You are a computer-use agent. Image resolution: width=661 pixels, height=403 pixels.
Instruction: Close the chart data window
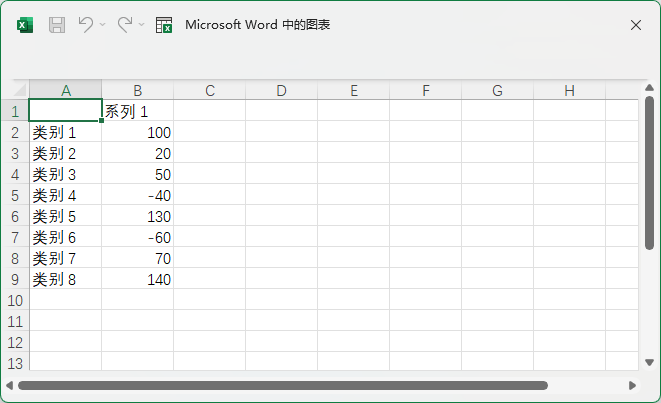[635, 25]
